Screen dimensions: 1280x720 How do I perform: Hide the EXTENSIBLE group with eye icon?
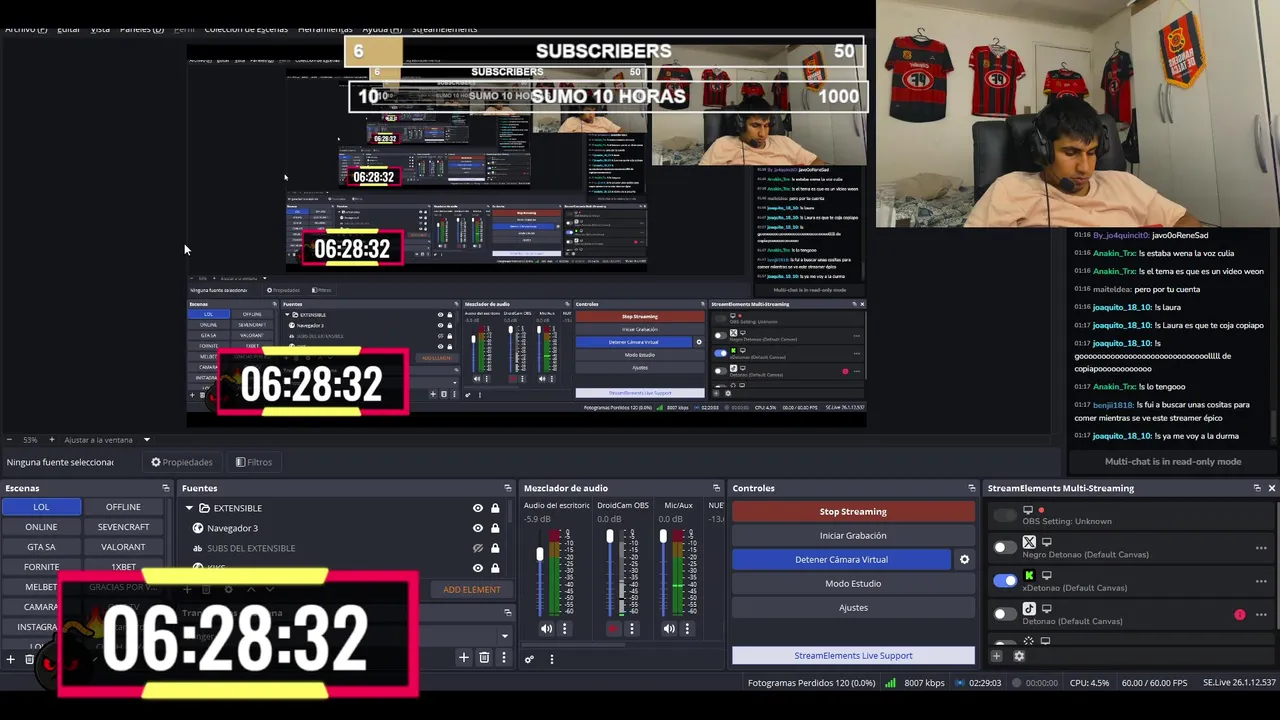(x=477, y=508)
